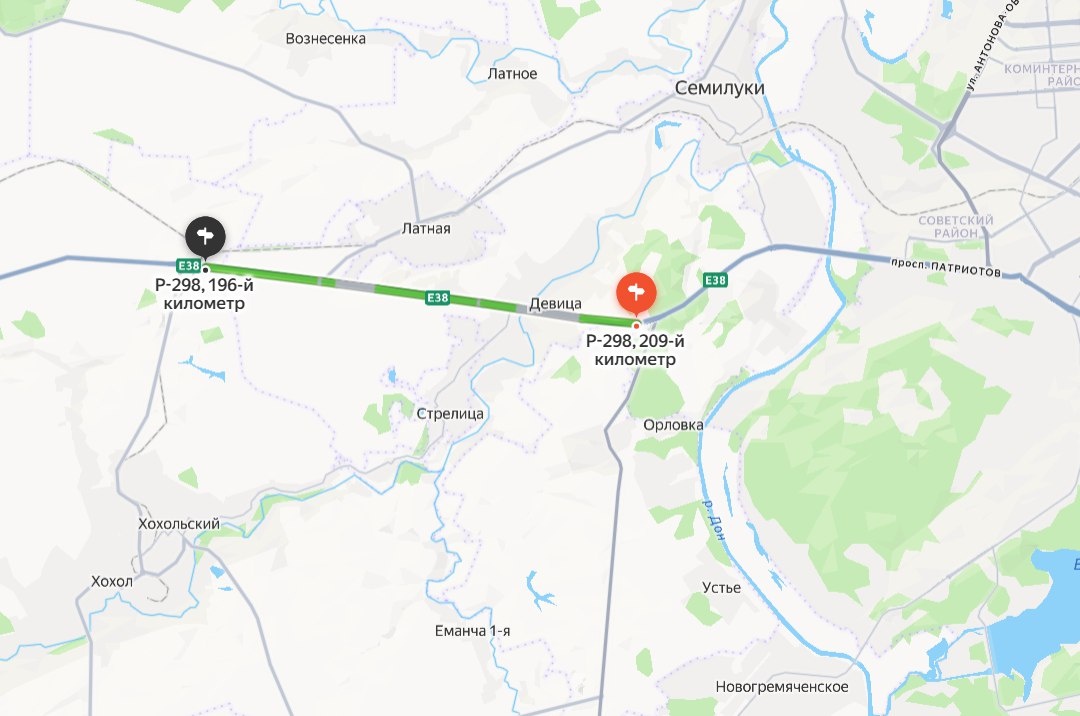Screen dimensions: 1080x716
Task: Click the Еманча 1-я village label
Action: pos(472,631)
